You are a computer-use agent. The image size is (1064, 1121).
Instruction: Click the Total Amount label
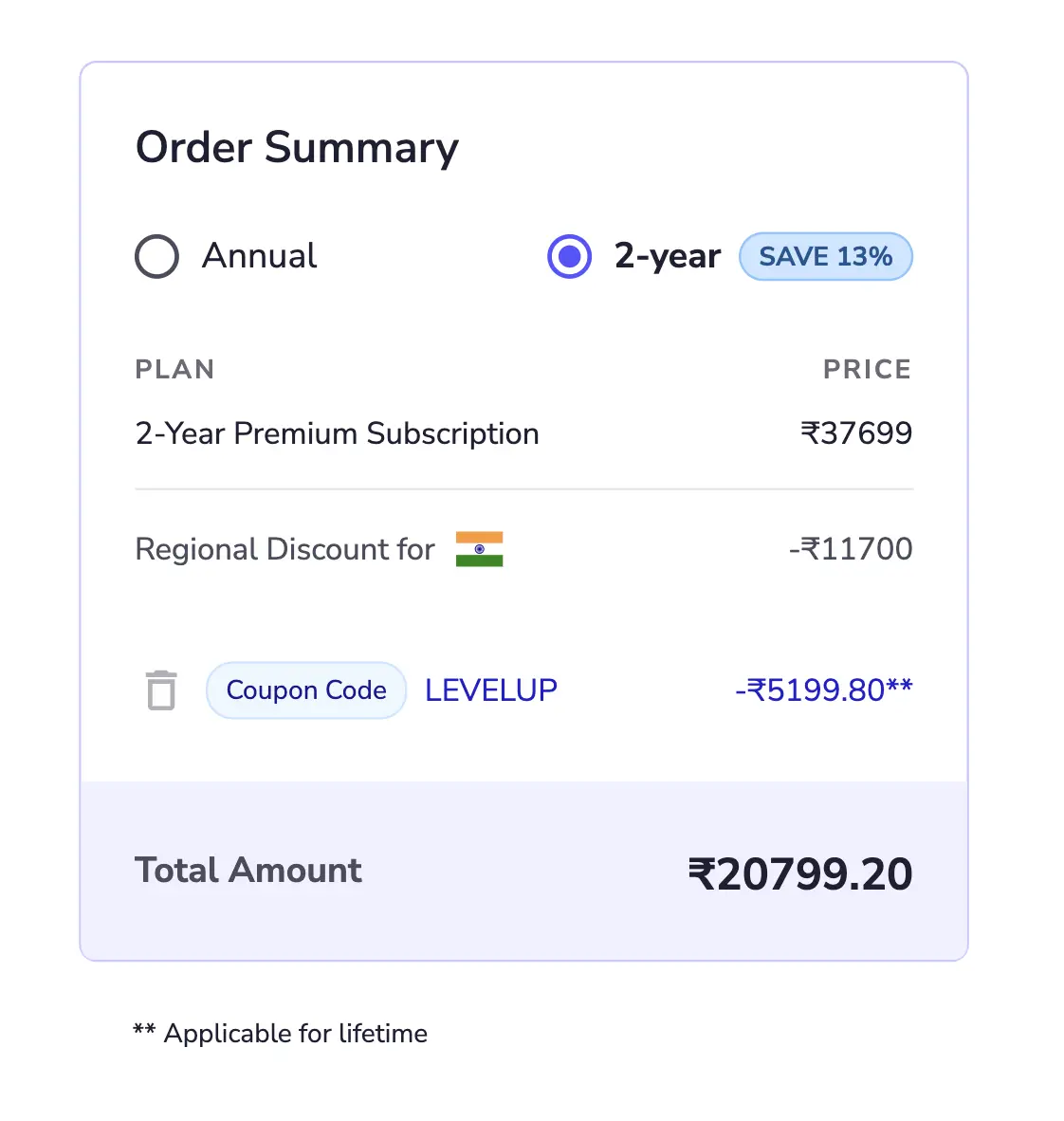(248, 871)
